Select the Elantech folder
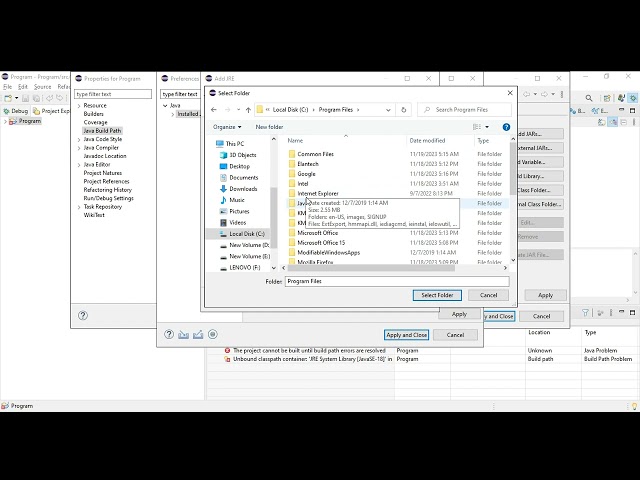This screenshot has width=640, height=480. point(308,164)
